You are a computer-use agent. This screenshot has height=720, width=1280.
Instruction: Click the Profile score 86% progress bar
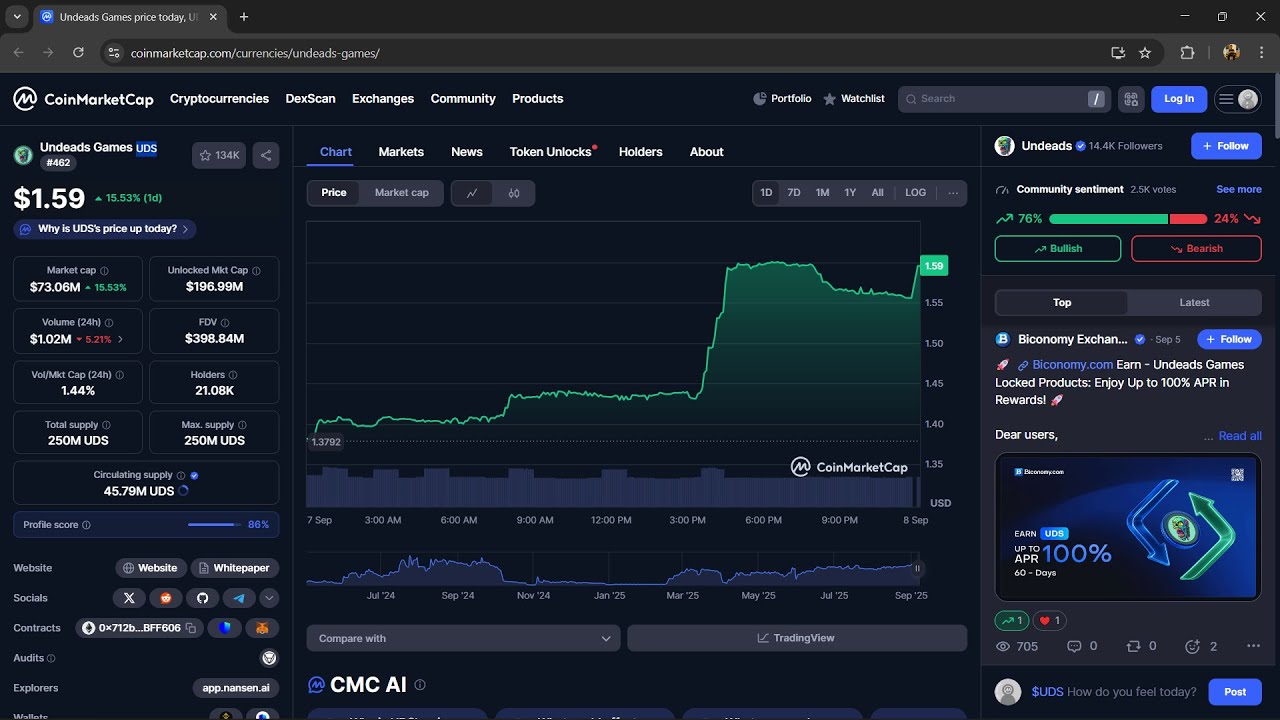214,525
